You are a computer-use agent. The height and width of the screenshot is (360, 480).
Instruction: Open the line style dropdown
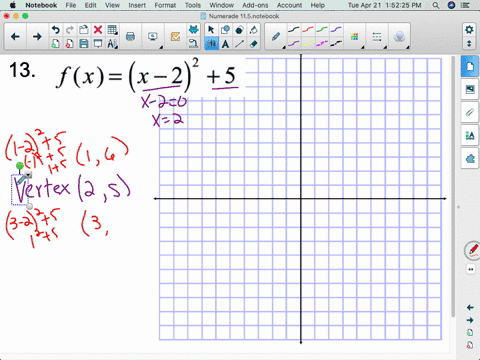pos(377,37)
